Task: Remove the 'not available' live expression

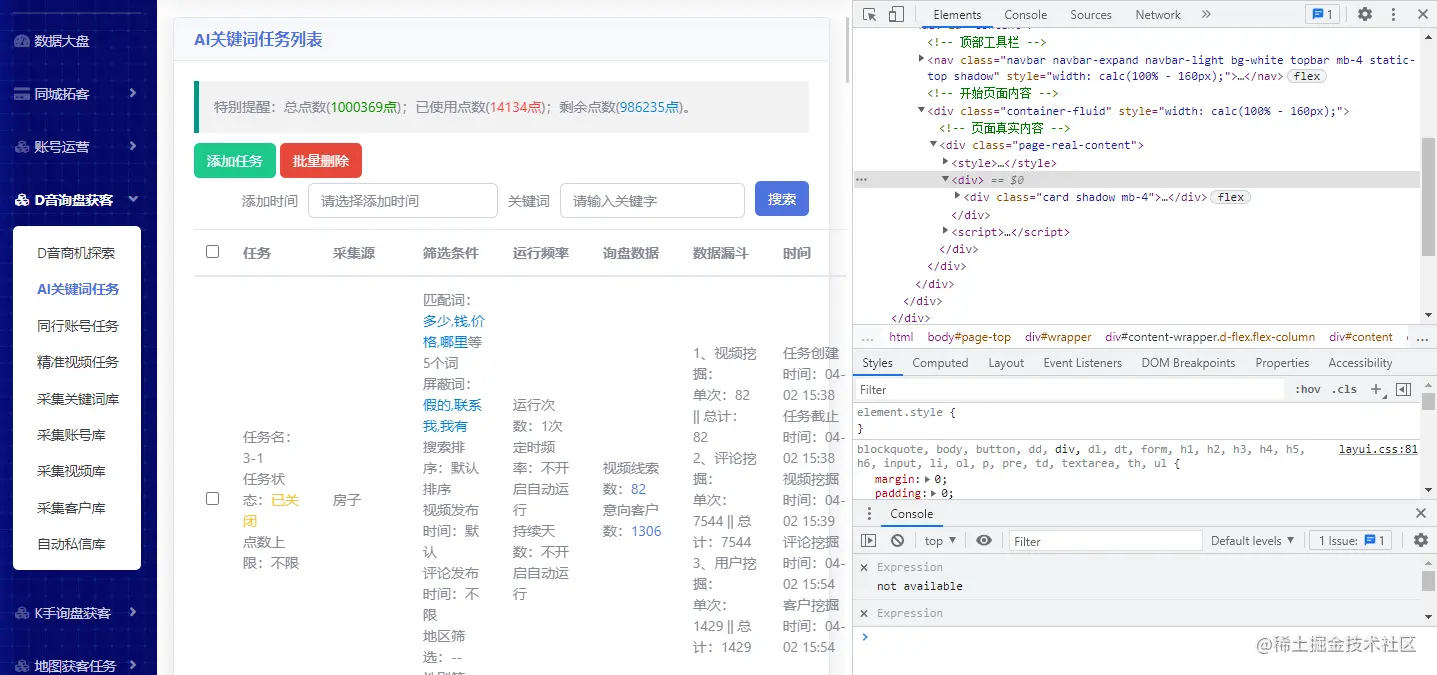Action: pos(864,567)
